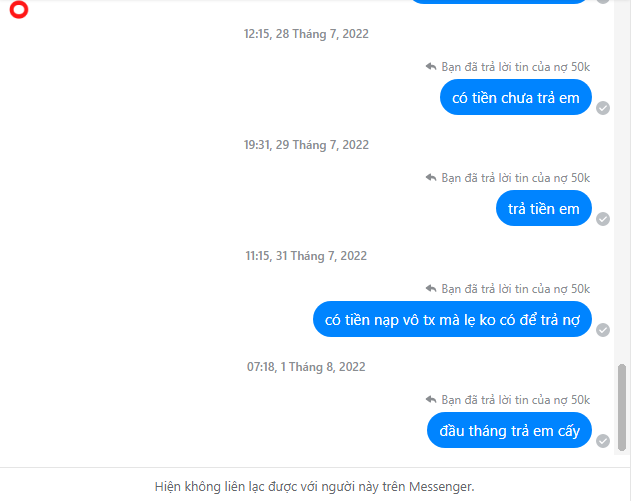Click notice 'Hiện không liên lạc được với người này'

coord(315,487)
